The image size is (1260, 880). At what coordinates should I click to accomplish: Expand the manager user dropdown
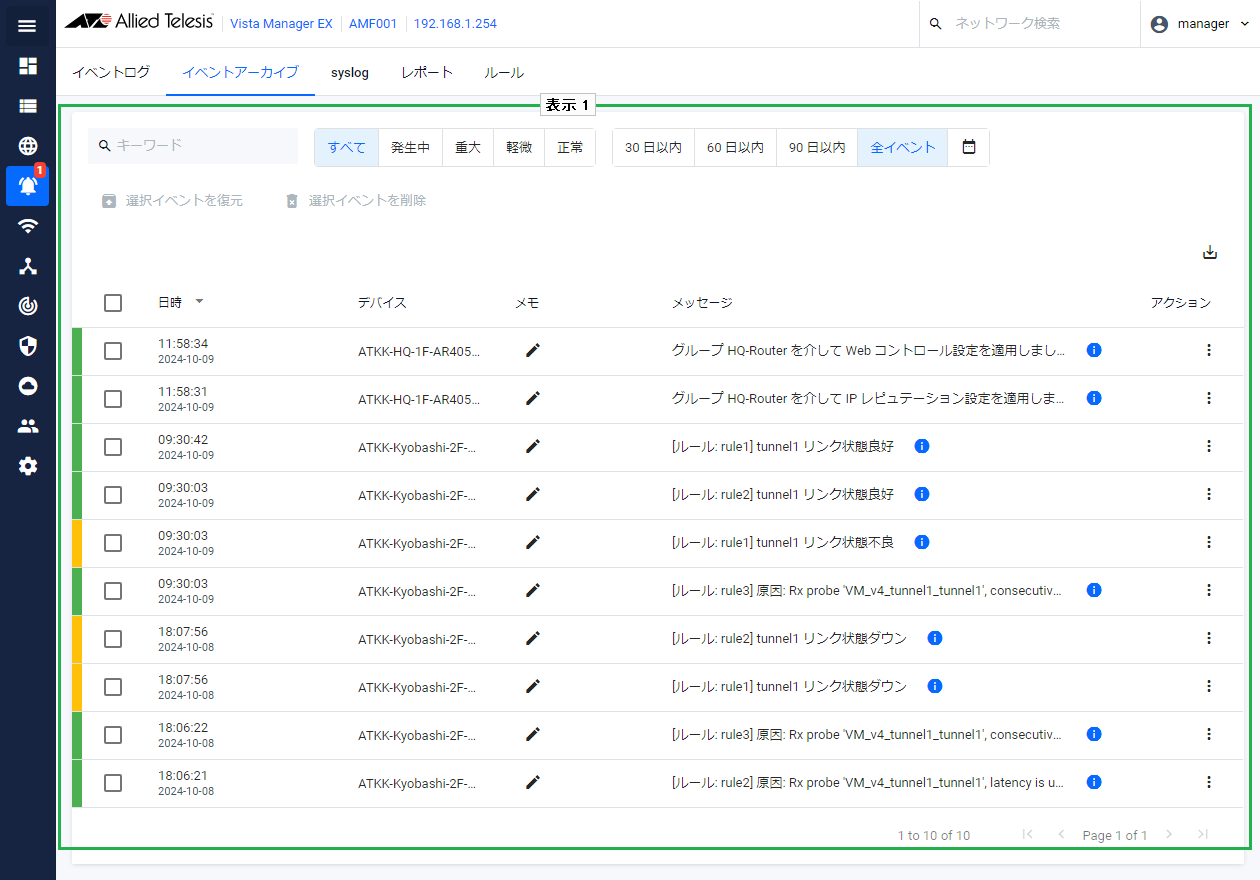pyautogui.click(x=1200, y=24)
